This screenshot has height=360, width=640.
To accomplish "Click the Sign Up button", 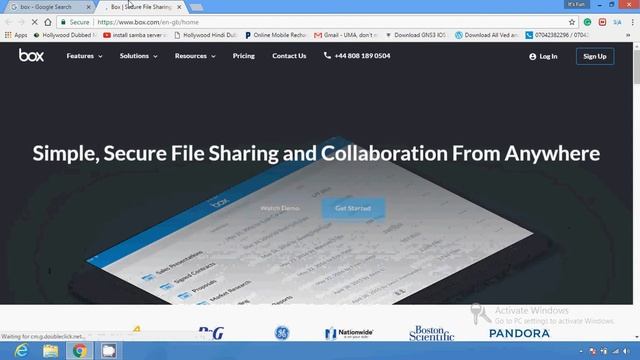I will point(595,56).
